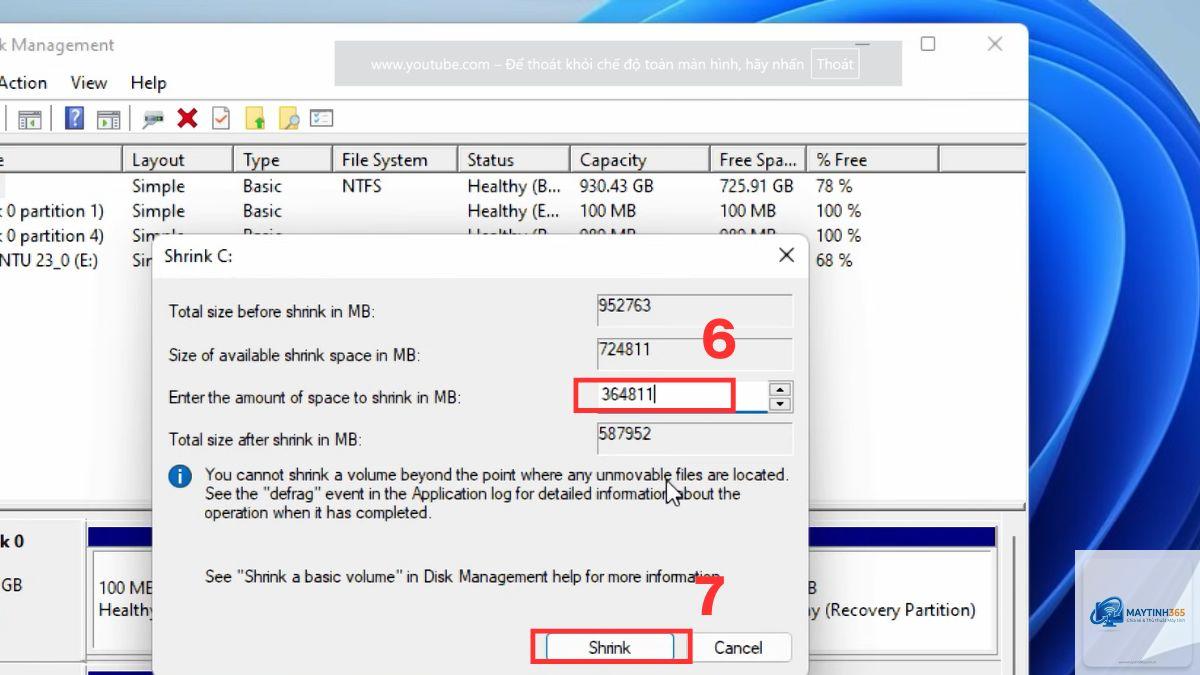Click the available shrink space value 724811
The width and height of the screenshot is (1200, 675).
(694, 353)
